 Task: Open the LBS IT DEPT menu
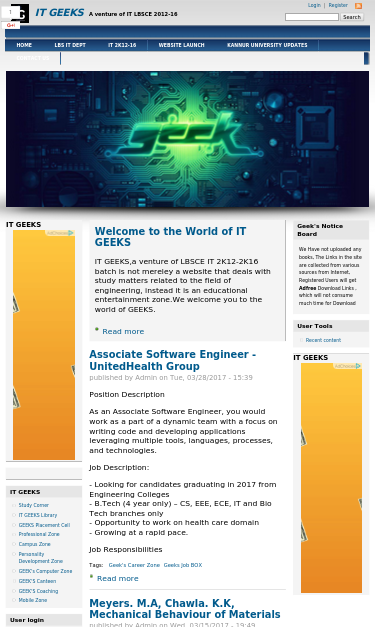70,45
